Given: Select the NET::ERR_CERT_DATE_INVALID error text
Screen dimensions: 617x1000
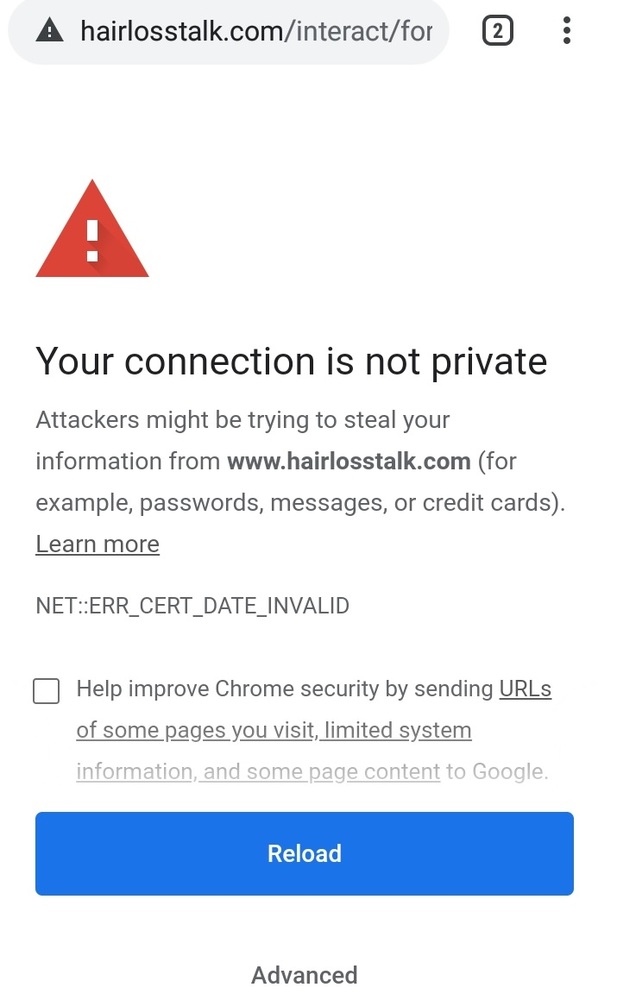Looking at the screenshot, I should click(192, 605).
